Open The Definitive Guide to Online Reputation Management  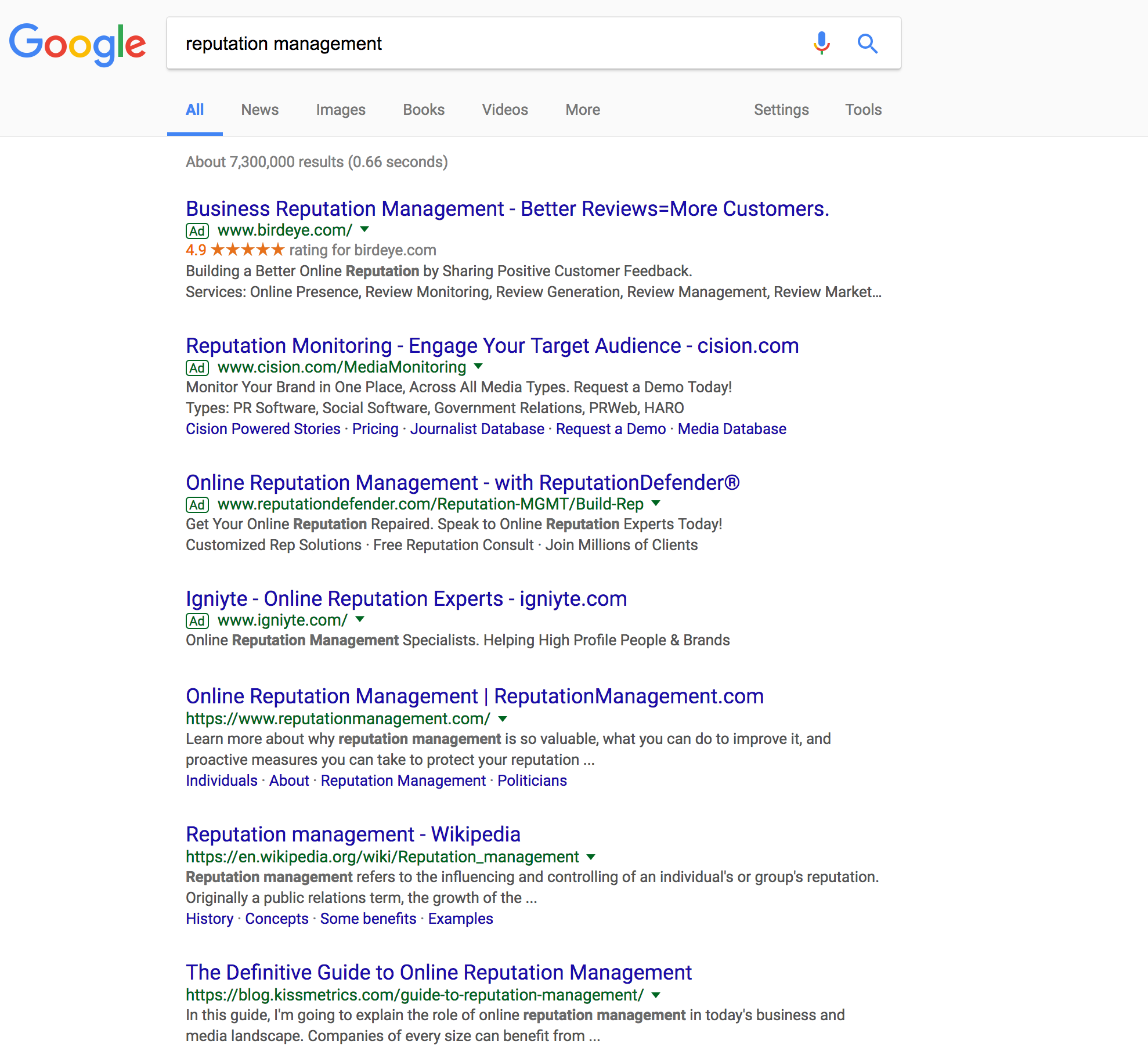coord(439,973)
